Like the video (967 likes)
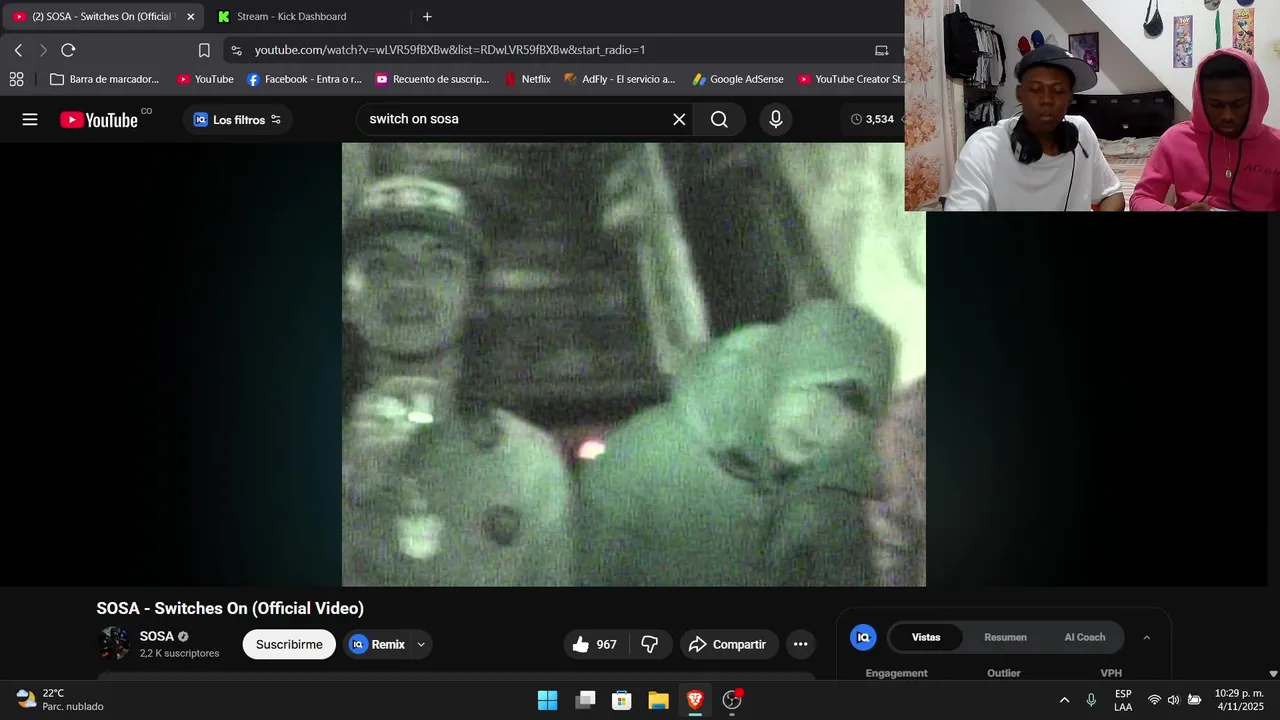The image size is (1280, 720). coord(595,644)
